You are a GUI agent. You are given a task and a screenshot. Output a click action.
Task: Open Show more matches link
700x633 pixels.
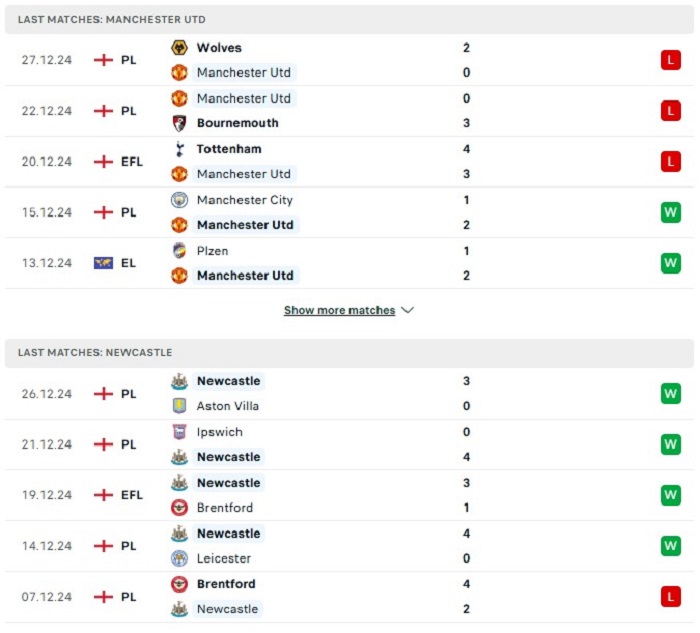click(339, 310)
